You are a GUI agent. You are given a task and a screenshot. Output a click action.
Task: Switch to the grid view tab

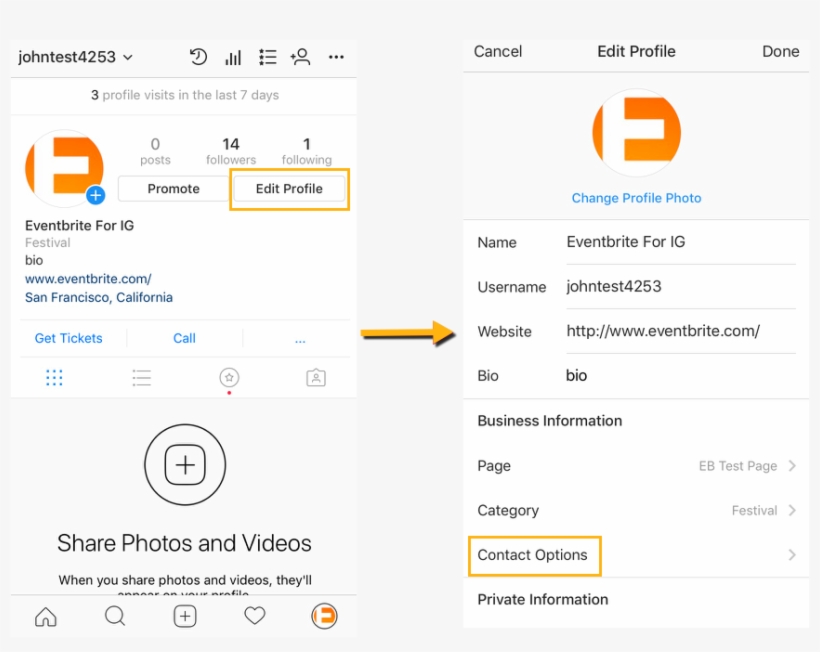(54, 378)
